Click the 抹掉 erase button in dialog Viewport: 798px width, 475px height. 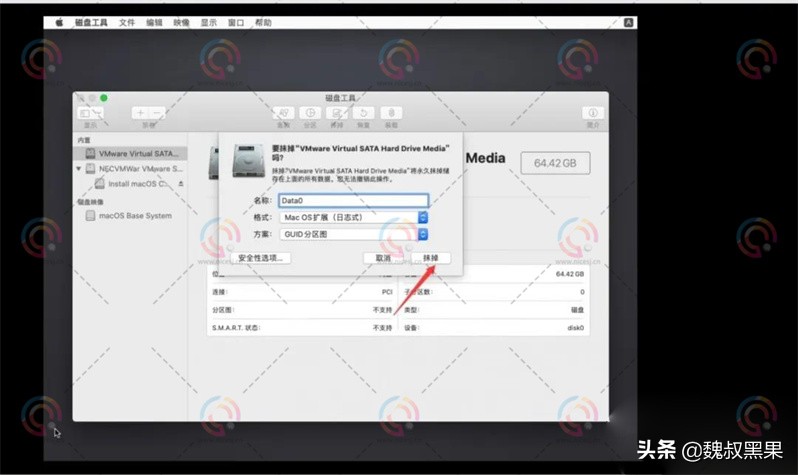pyautogui.click(x=431, y=258)
